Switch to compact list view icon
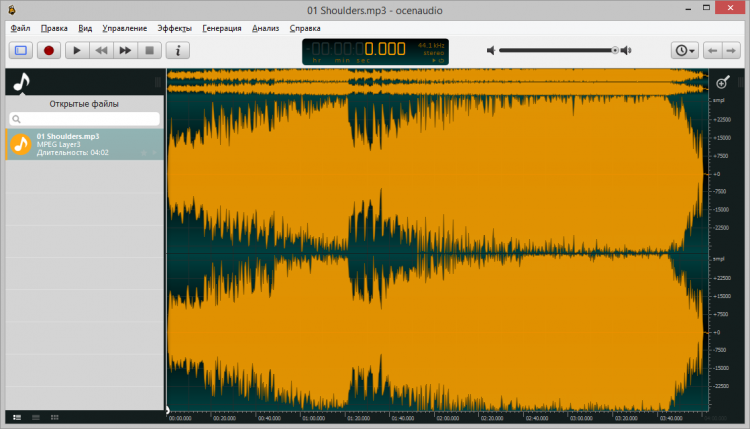 (x=36, y=418)
